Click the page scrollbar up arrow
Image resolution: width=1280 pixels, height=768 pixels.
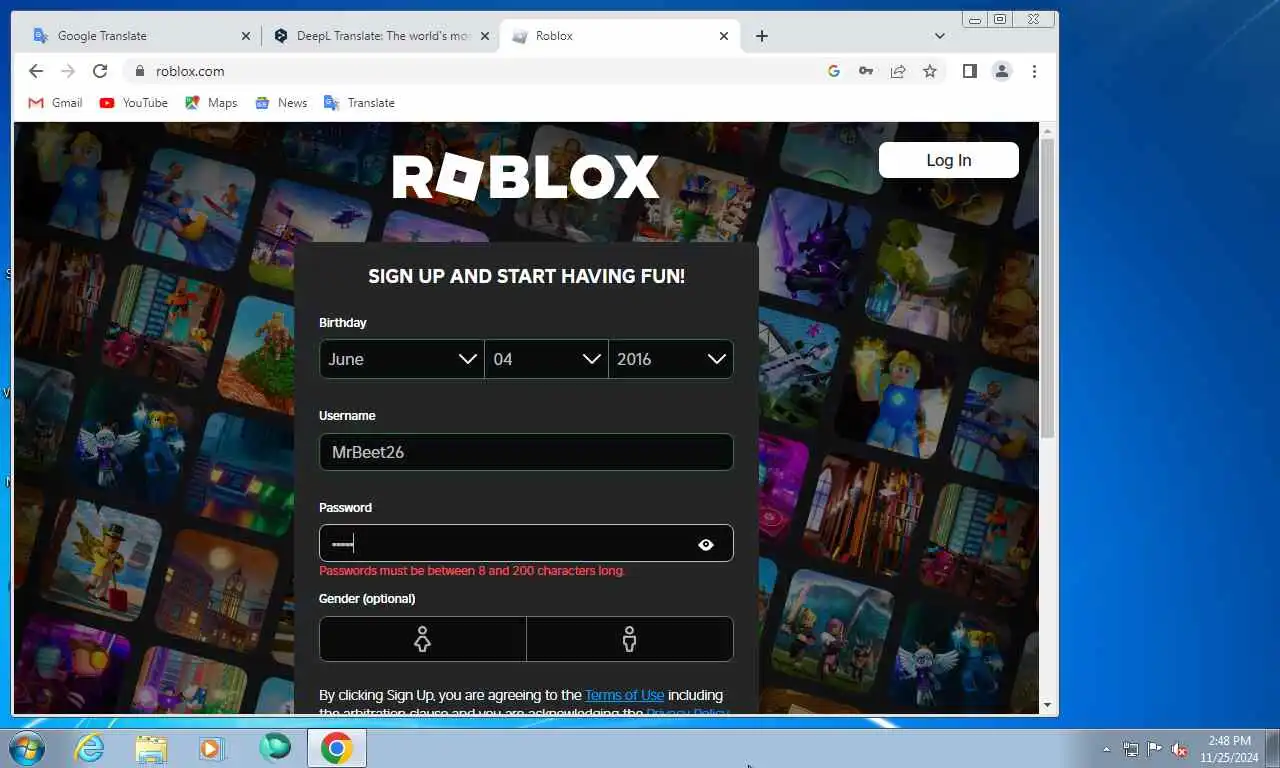[1048, 131]
